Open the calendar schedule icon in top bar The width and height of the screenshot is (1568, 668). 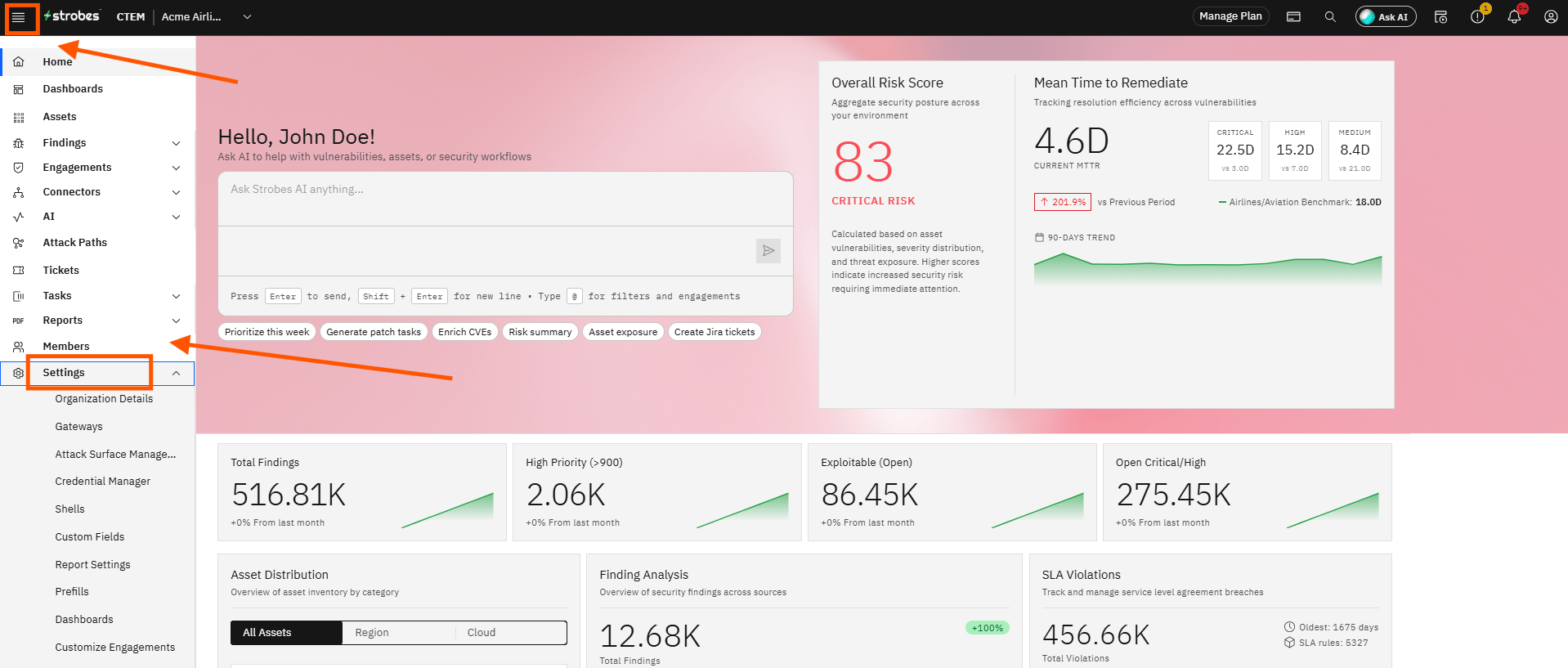(x=1440, y=16)
